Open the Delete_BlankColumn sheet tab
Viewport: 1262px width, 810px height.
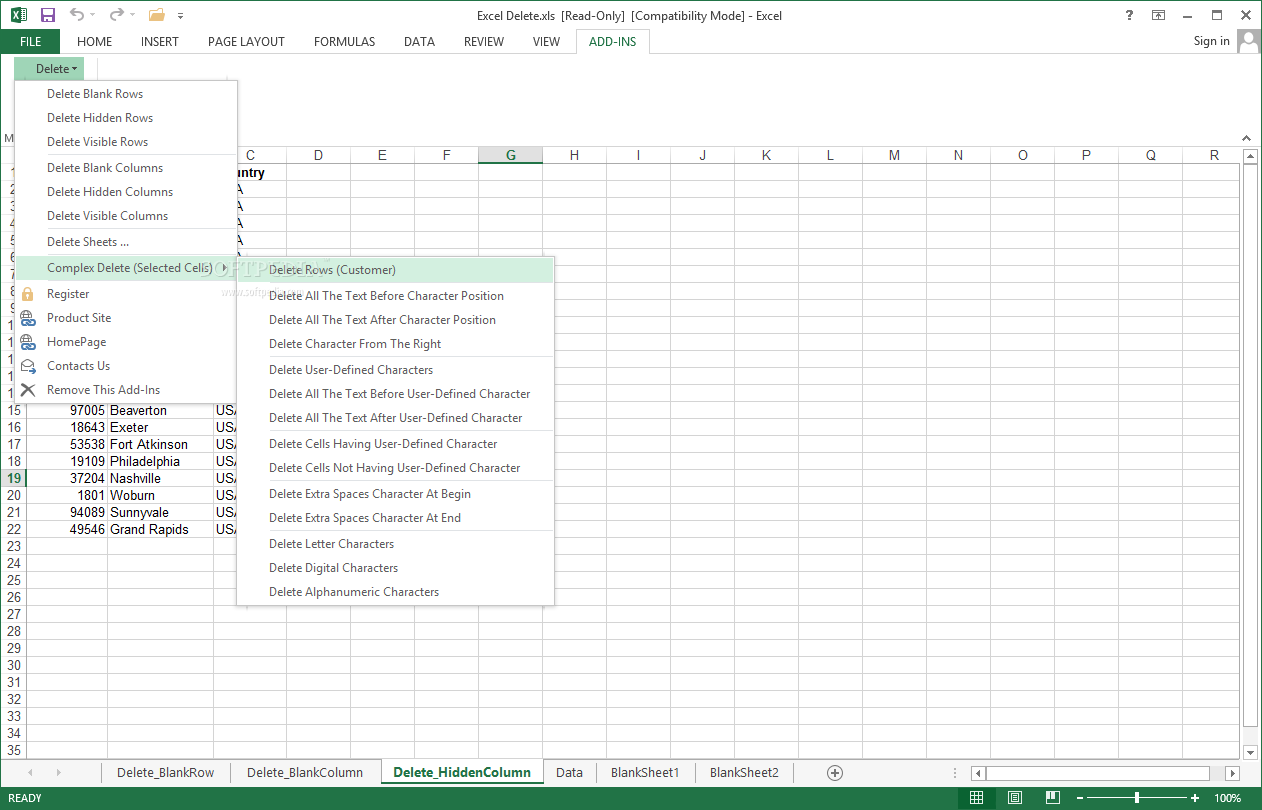pos(305,772)
